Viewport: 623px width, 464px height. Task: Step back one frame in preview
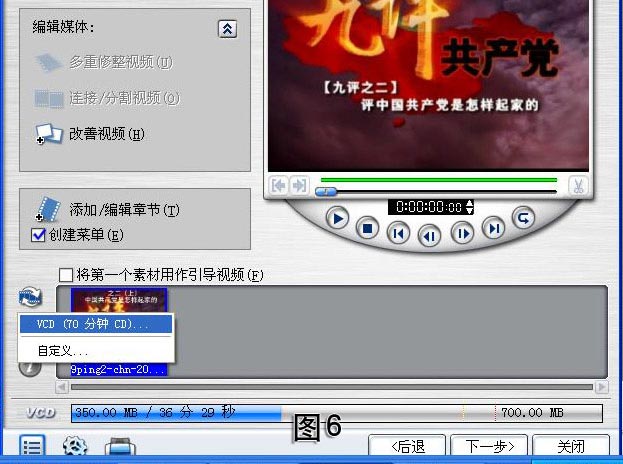pyautogui.click(x=430, y=236)
